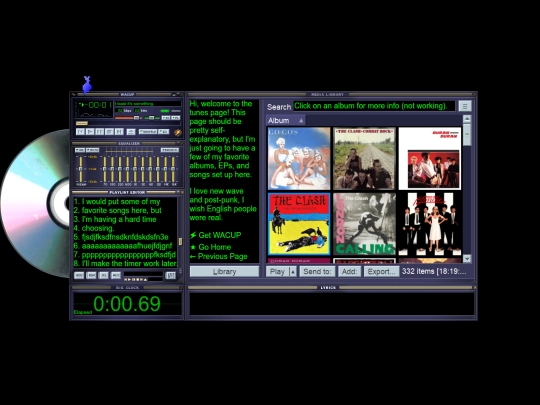540x405 pixels.
Task: Open the Duran Duran album cover
Action: click(x=430, y=158)
